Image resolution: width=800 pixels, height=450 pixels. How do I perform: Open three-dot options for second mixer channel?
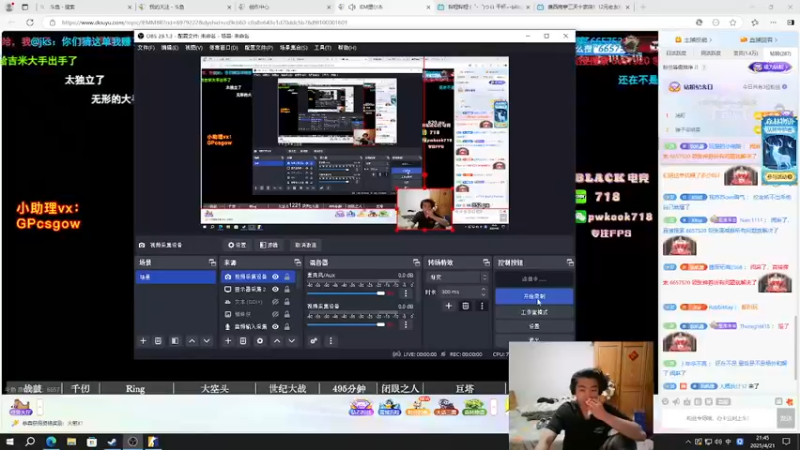click(406, 324)
